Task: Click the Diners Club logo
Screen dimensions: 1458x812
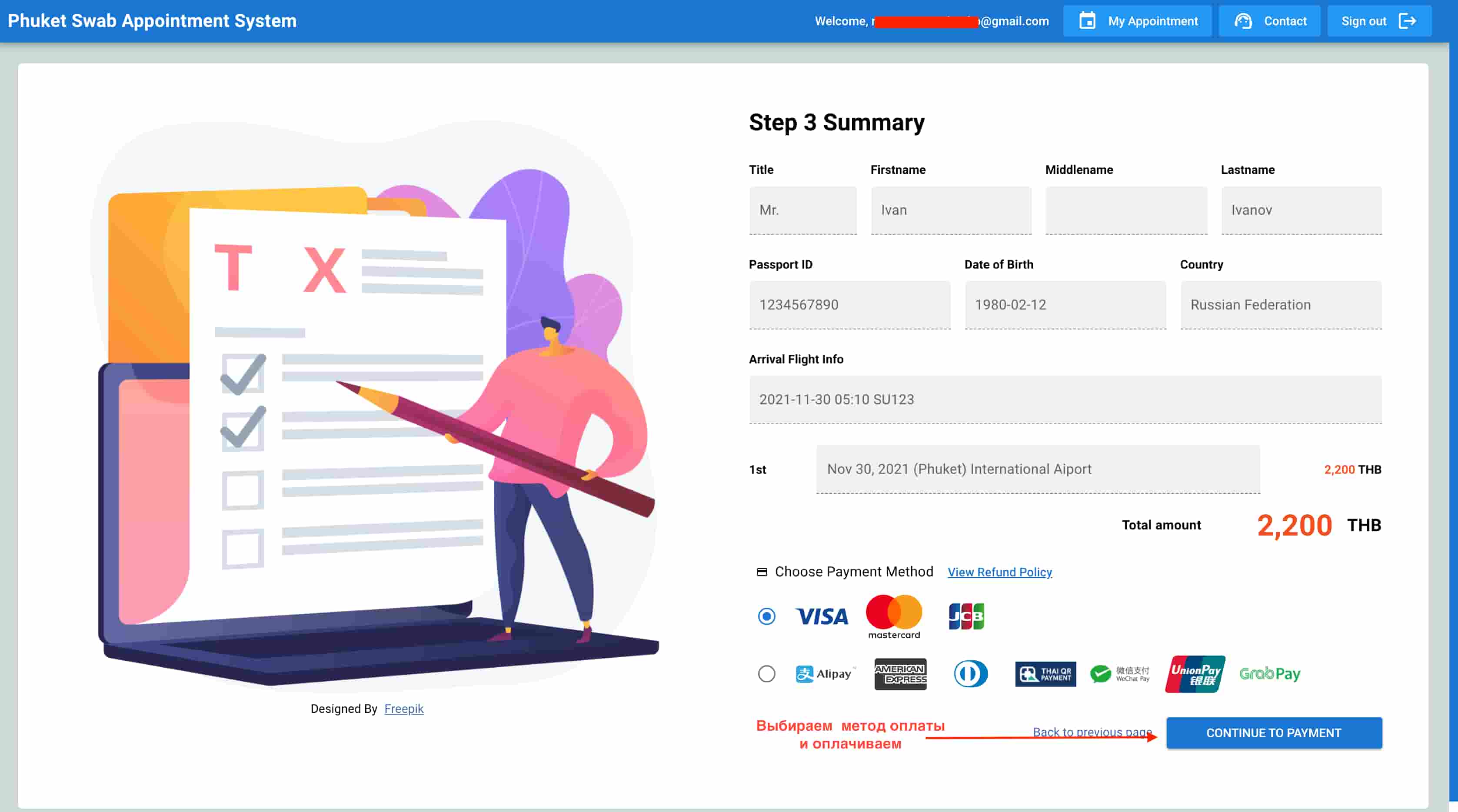Action: (971, 673)
